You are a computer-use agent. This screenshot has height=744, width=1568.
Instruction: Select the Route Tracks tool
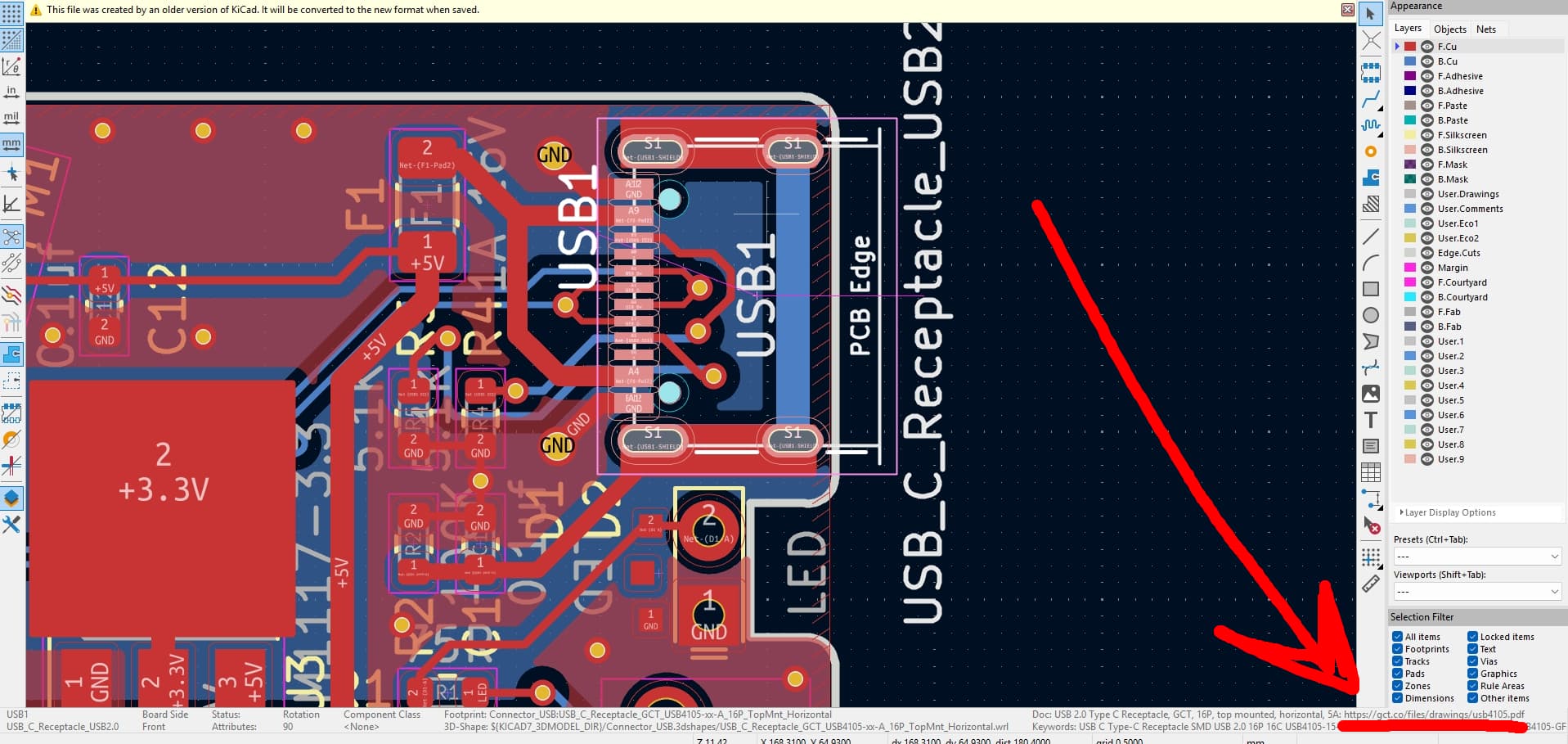(1371, 100)
